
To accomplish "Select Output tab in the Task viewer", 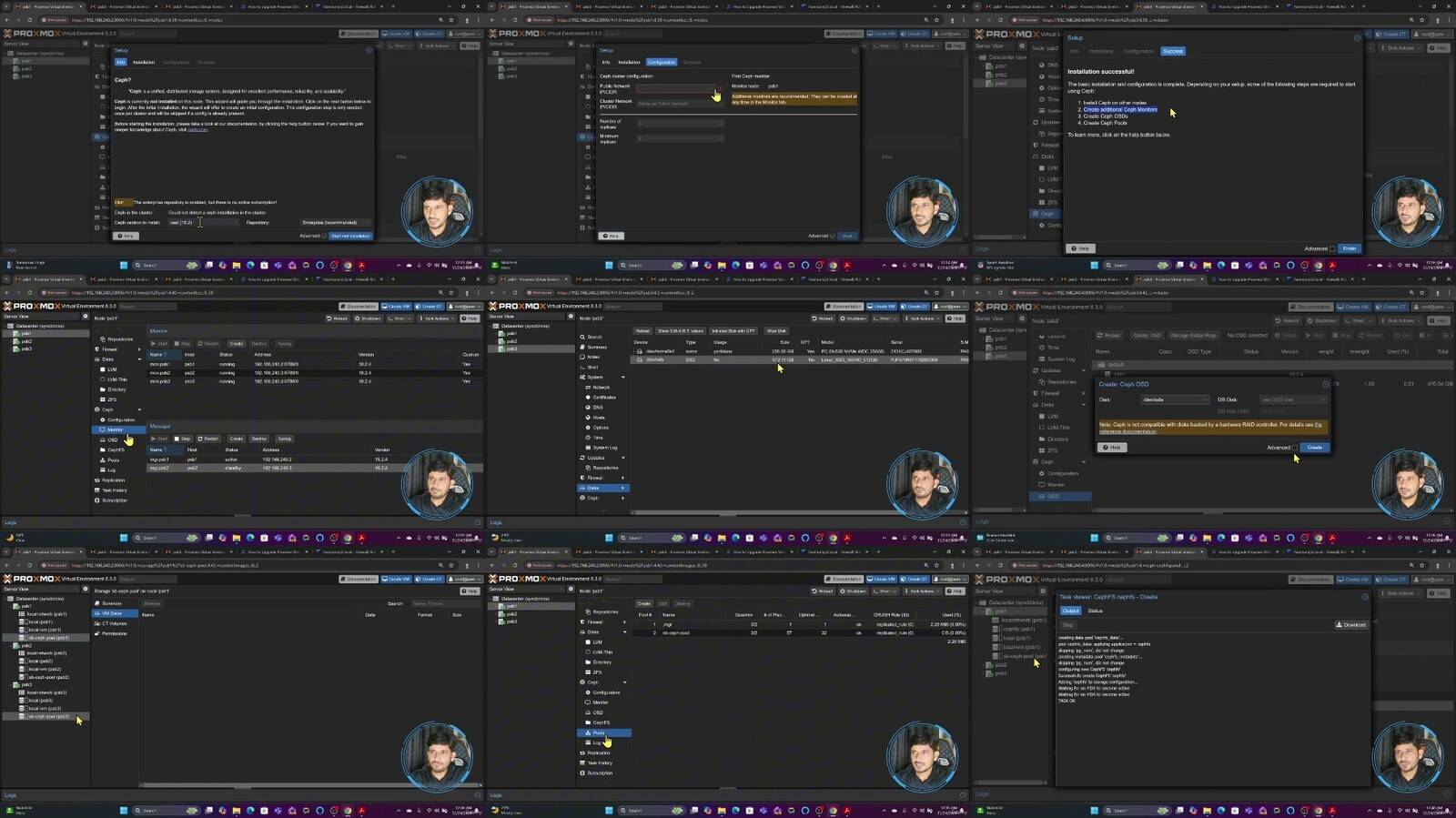I will [x=1070, y=611].
